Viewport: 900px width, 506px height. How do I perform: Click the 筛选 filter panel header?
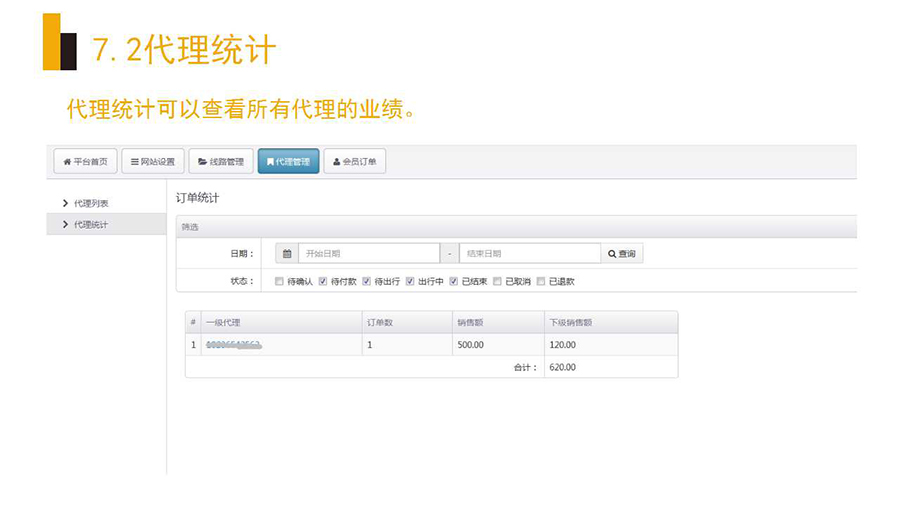click(516, 227)
